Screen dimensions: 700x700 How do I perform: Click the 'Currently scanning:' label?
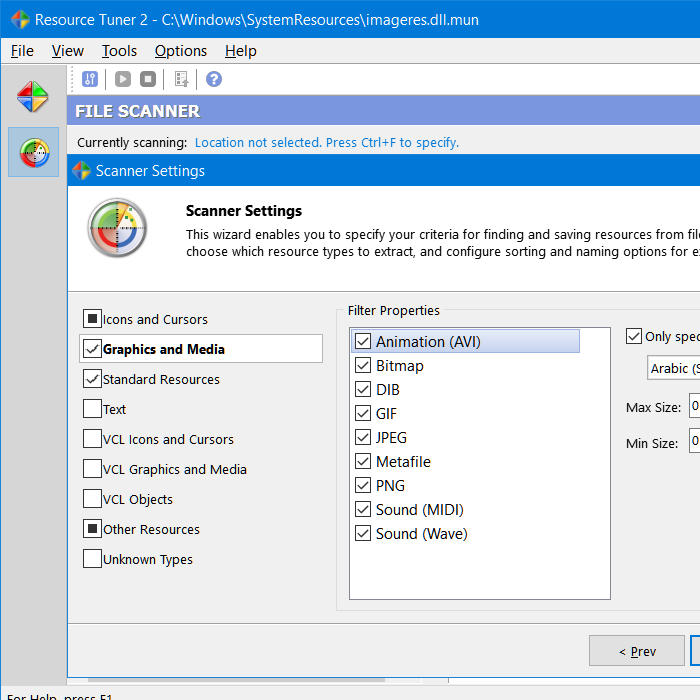(132, 142)
